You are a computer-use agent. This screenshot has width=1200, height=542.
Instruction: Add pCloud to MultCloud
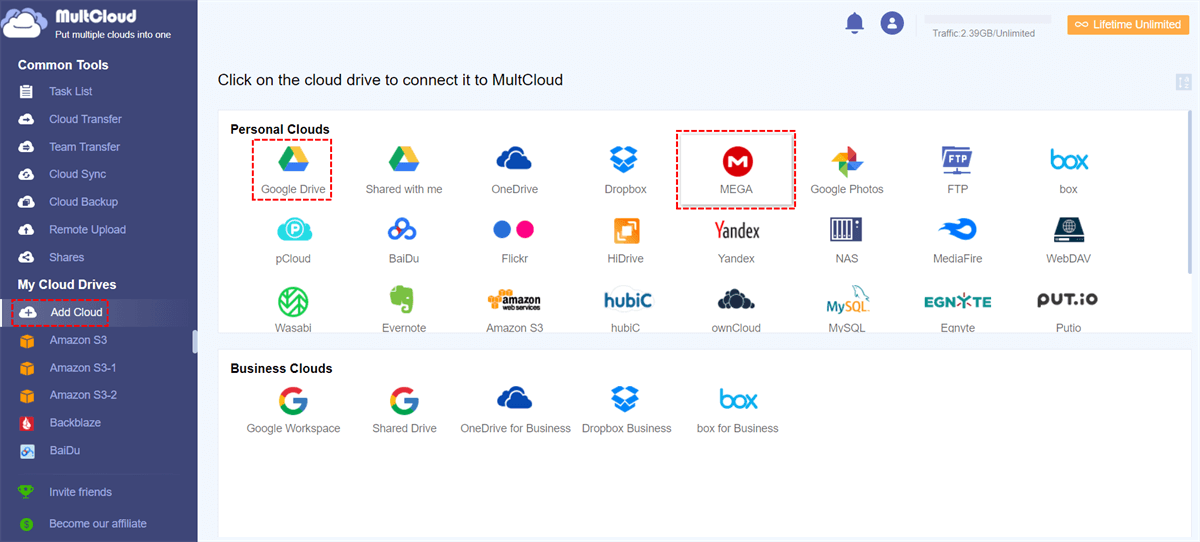pos(293,240)
